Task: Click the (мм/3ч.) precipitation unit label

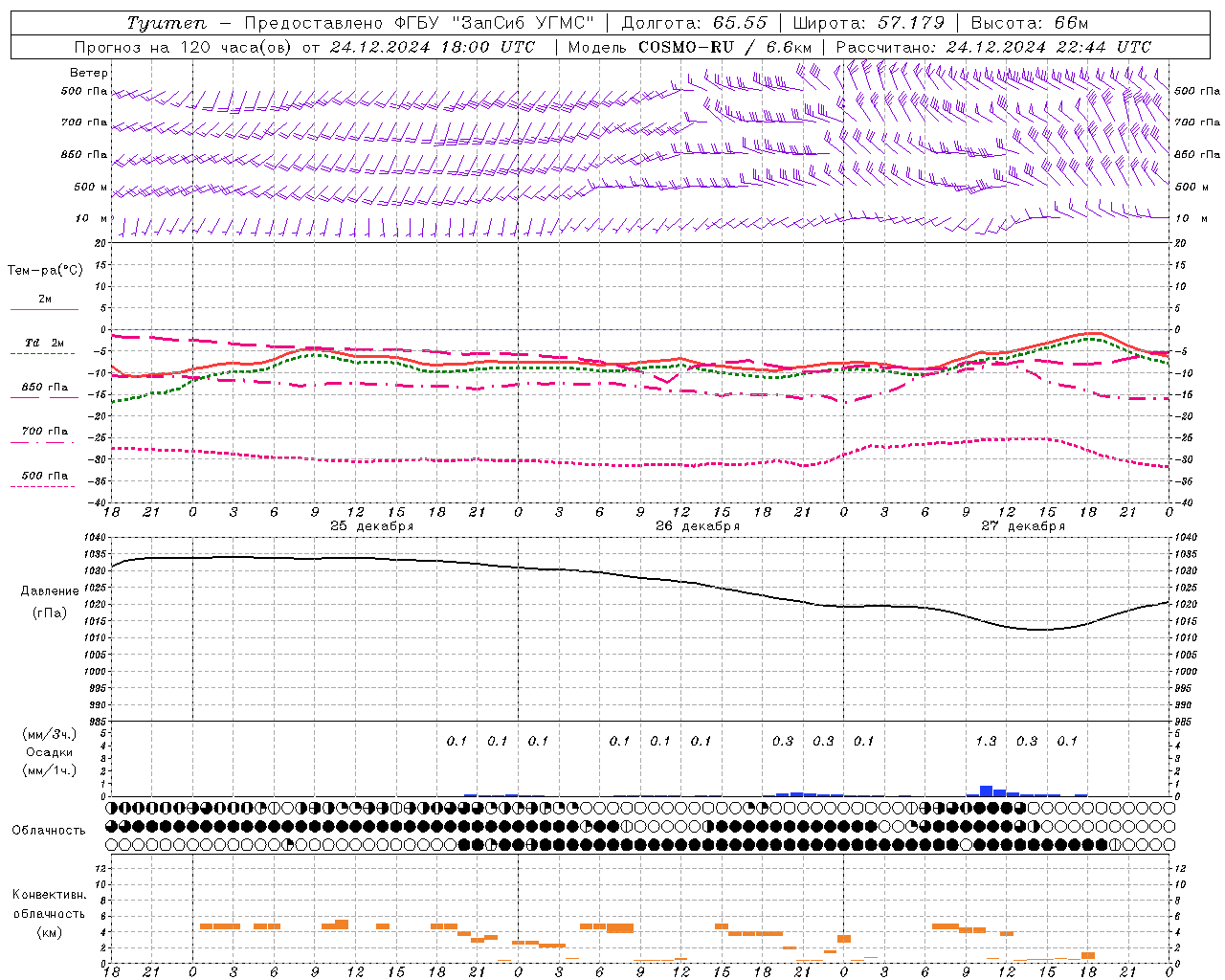Action: (x=50, y=734)
